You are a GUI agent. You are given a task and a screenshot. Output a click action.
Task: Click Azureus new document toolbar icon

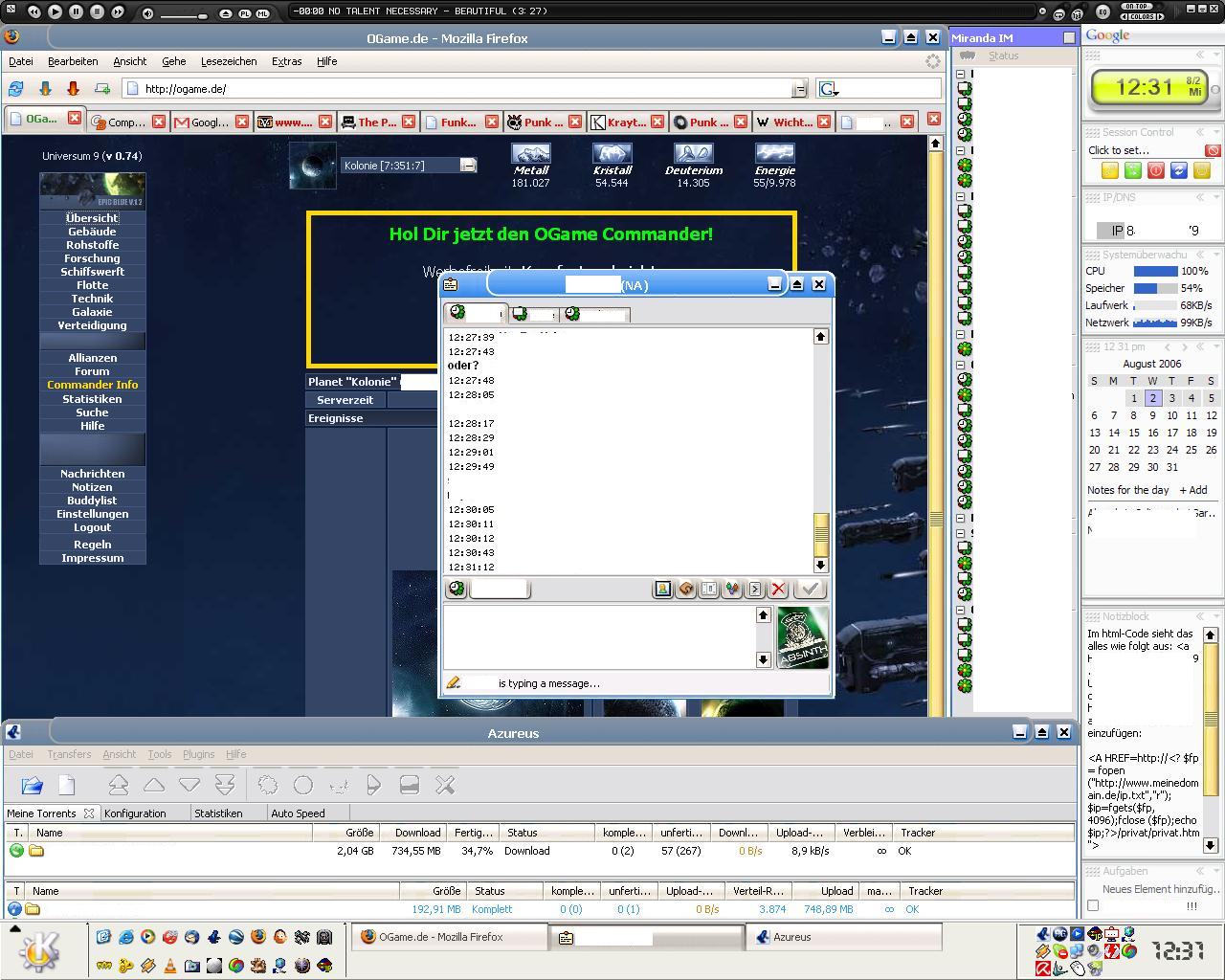[x=67, y=786]
